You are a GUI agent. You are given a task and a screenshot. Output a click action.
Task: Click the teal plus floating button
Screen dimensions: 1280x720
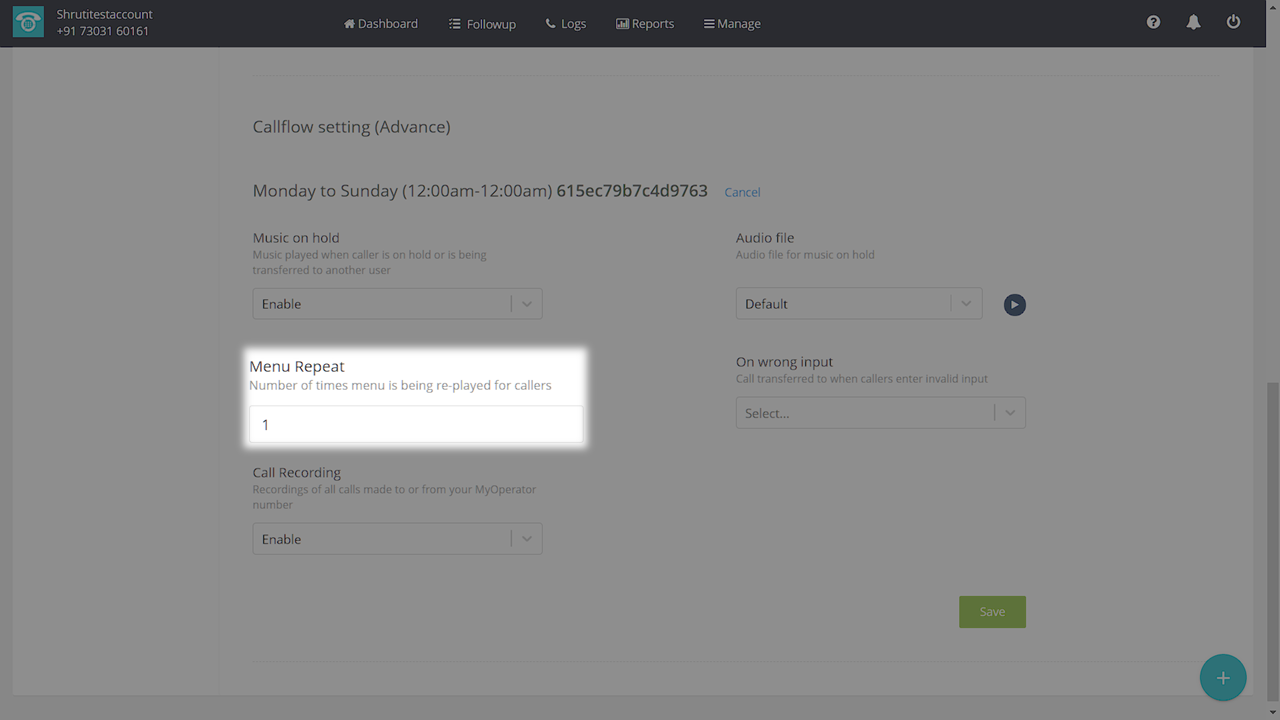(x=1222, y=678)
